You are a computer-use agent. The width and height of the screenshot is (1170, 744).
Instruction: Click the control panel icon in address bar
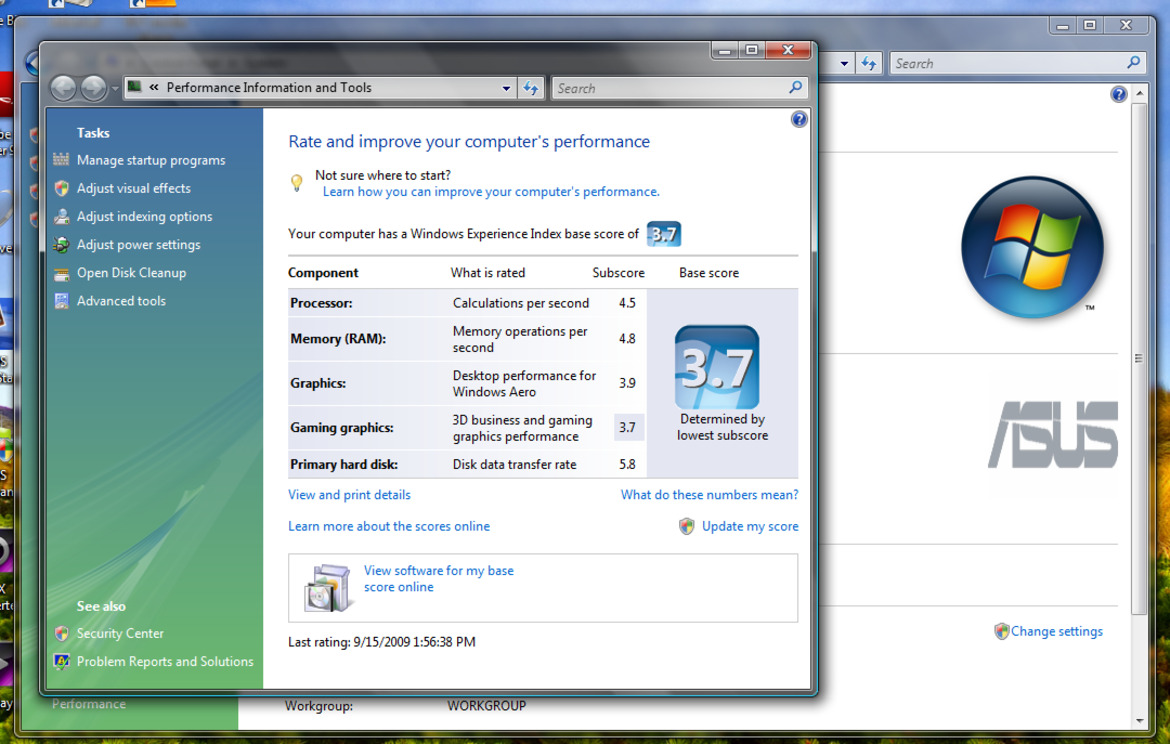(x=134, y=87)
